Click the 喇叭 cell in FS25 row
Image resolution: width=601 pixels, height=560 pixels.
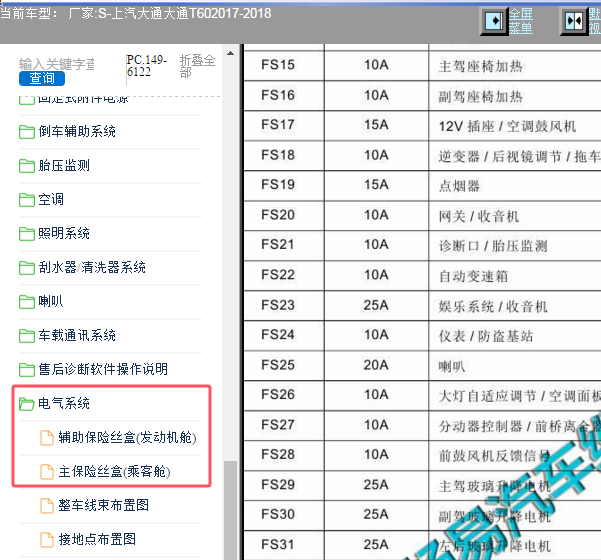coord(515,366)
